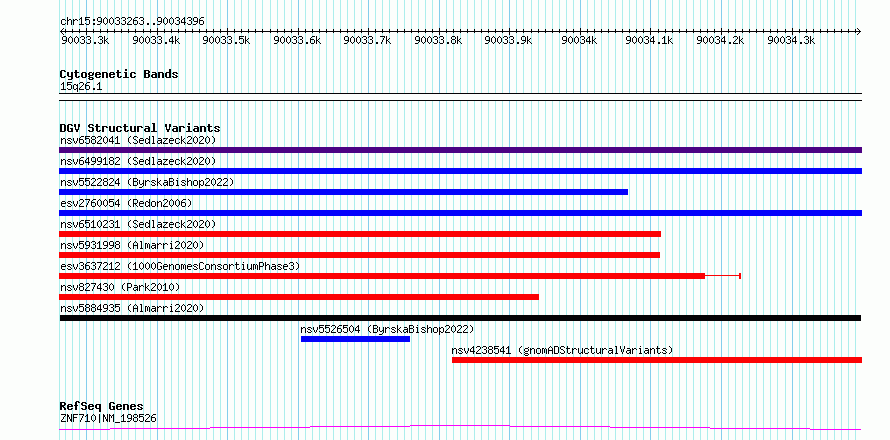Image resolution: width=890 pixels, height=440 pixels.
Task: Open the nsv6582041 (Sedlazeck2020) label
Action: point(138,140)
